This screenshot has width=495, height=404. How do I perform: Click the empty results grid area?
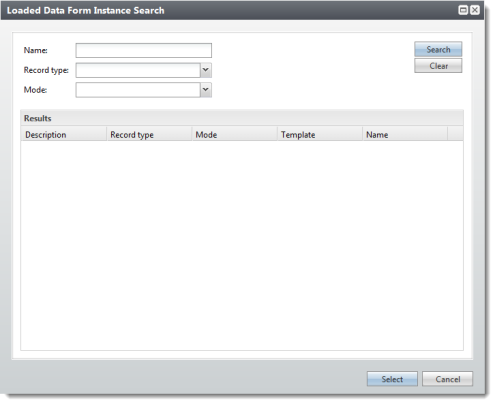click(x=242, y=246)
